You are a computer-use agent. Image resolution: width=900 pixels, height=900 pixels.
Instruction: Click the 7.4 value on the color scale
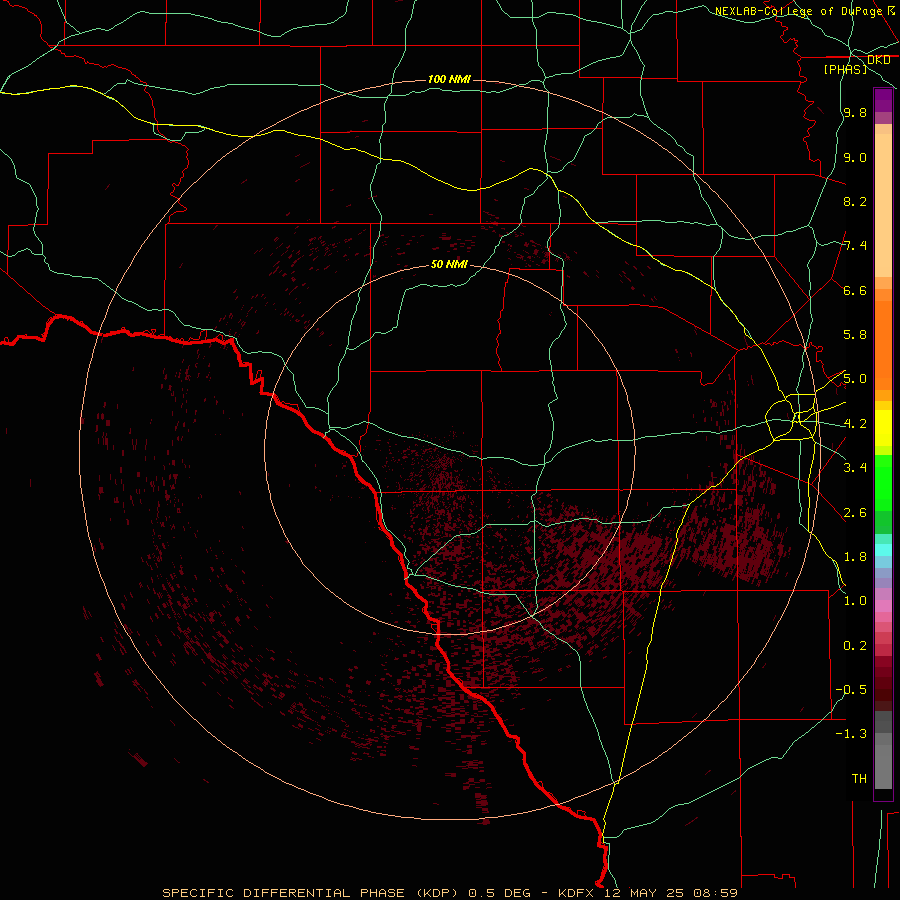tap(855, 246)
